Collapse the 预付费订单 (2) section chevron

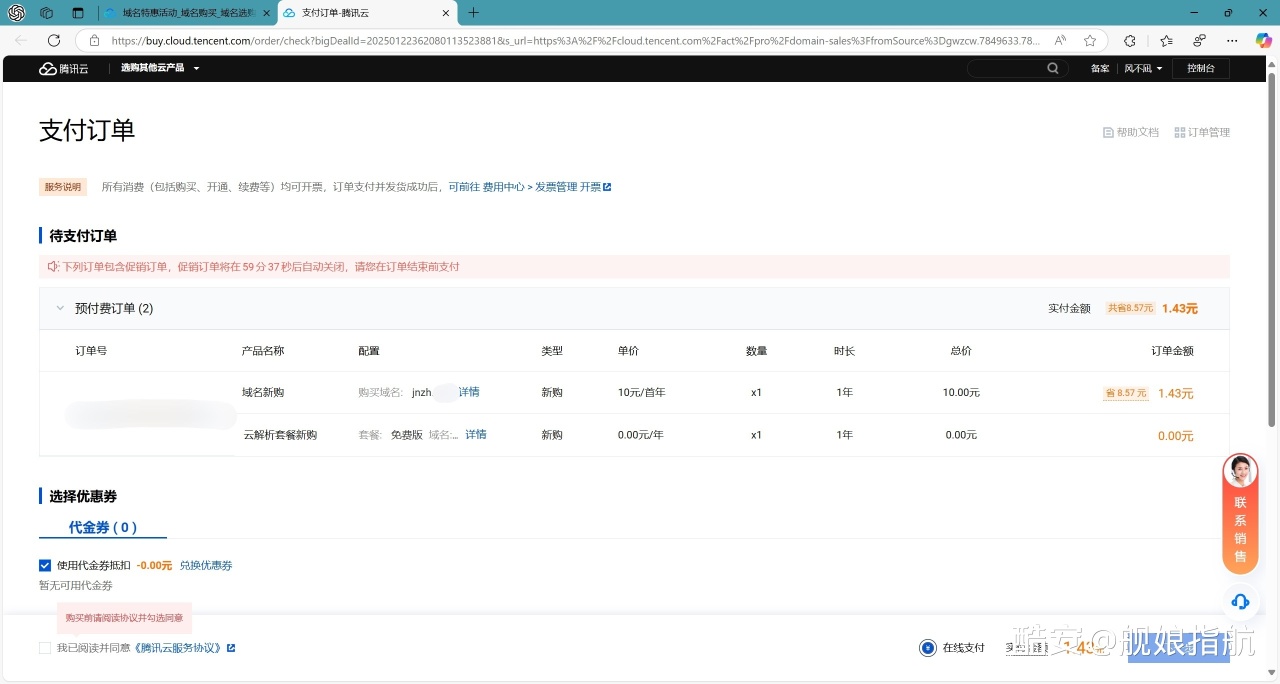tap(60, 308)
